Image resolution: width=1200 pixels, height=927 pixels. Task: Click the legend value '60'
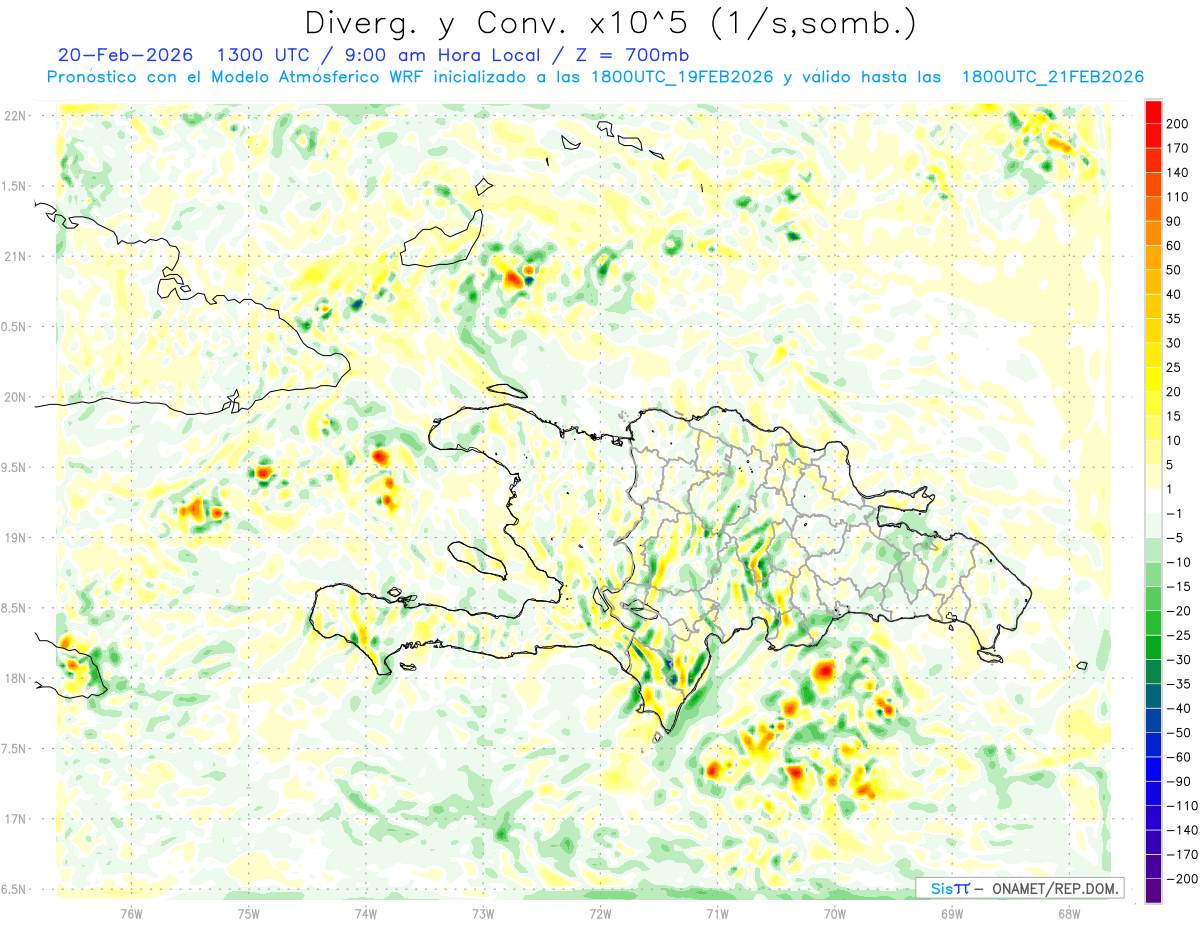point(1174,246)
